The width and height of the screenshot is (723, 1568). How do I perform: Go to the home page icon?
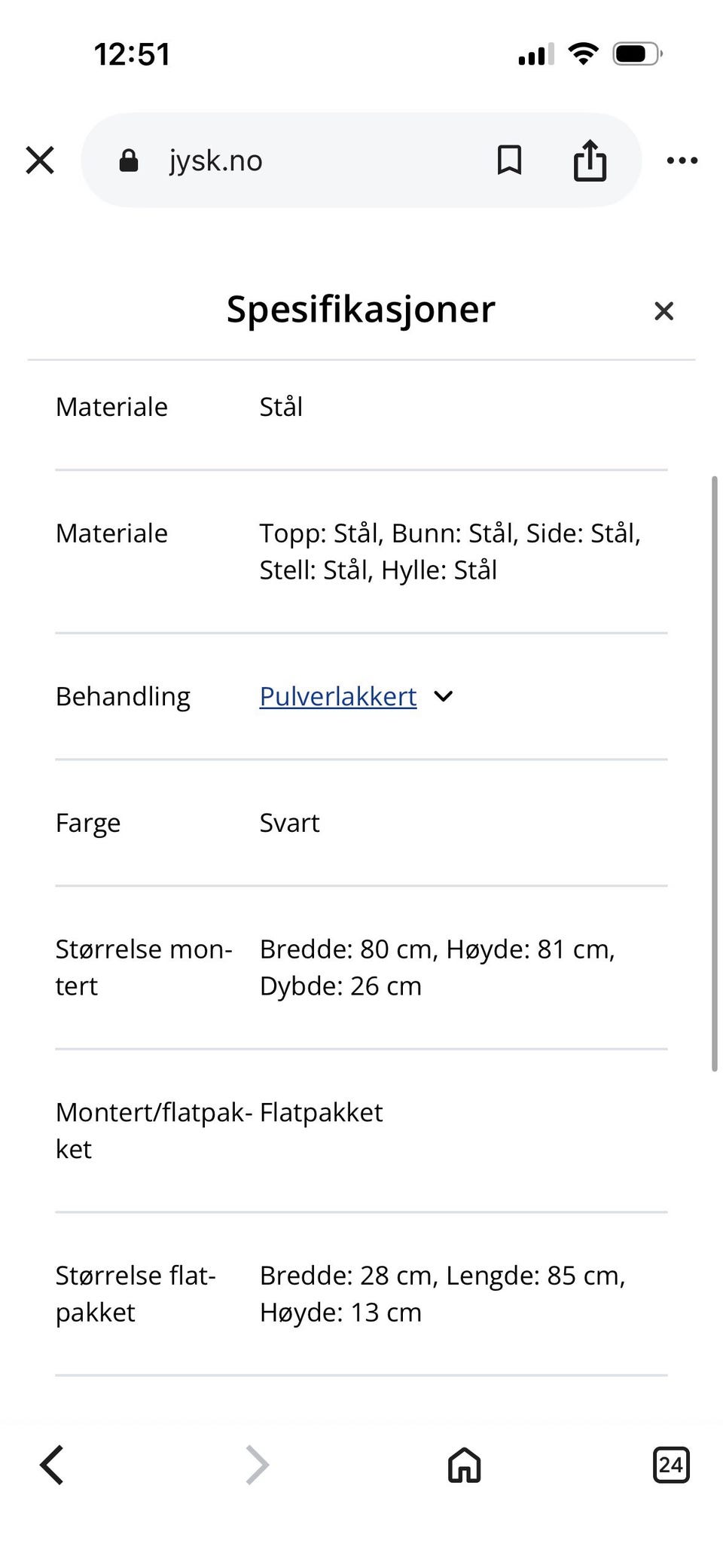click(464, 1465)
